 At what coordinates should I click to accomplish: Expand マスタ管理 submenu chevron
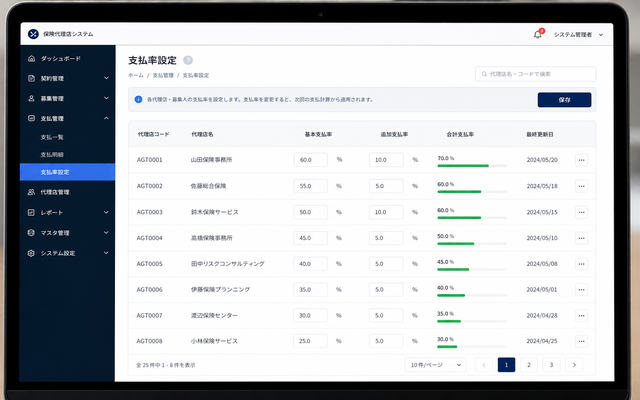click(106, 233)
